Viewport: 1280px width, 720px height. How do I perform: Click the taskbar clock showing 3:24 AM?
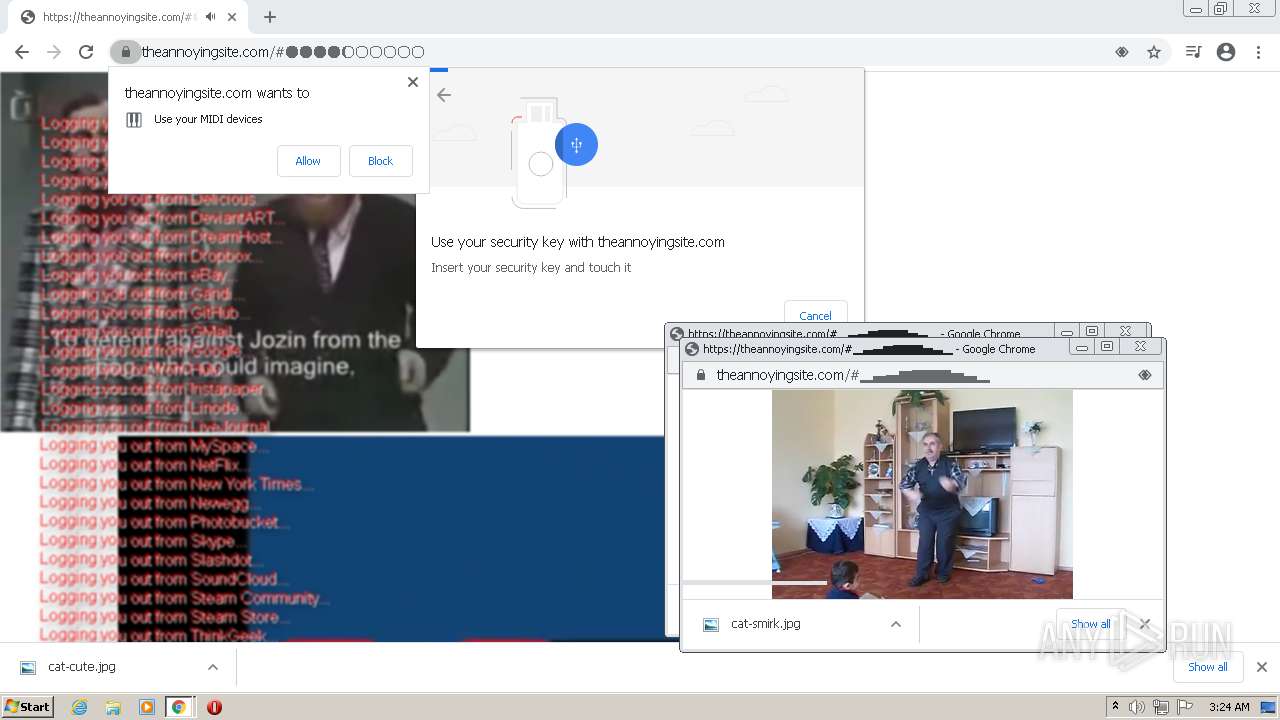(1229, 707)
